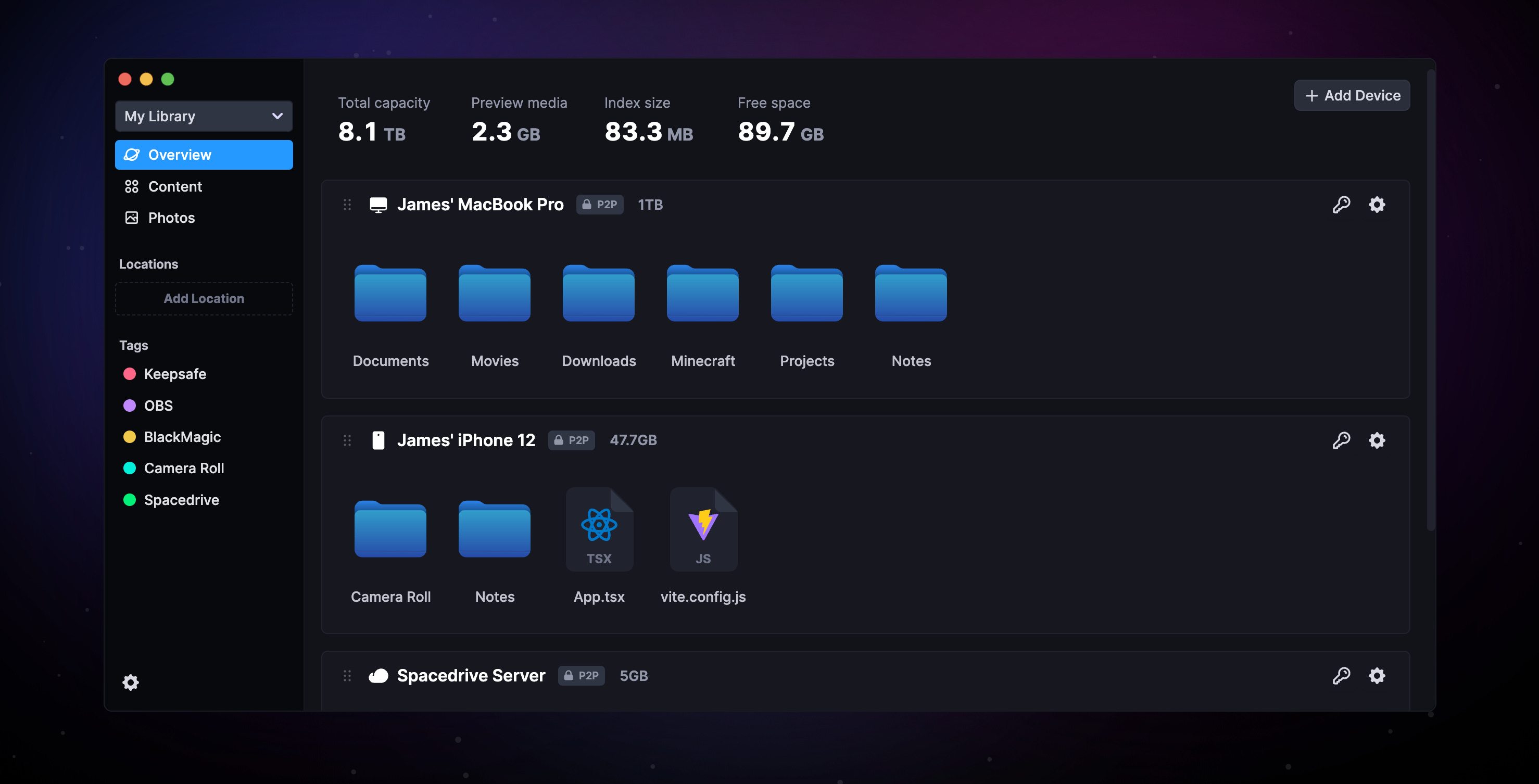Click P2P lock badge on MacBook Pro
This screenshot has width=1539, height=784.
(x=599, y=205)
